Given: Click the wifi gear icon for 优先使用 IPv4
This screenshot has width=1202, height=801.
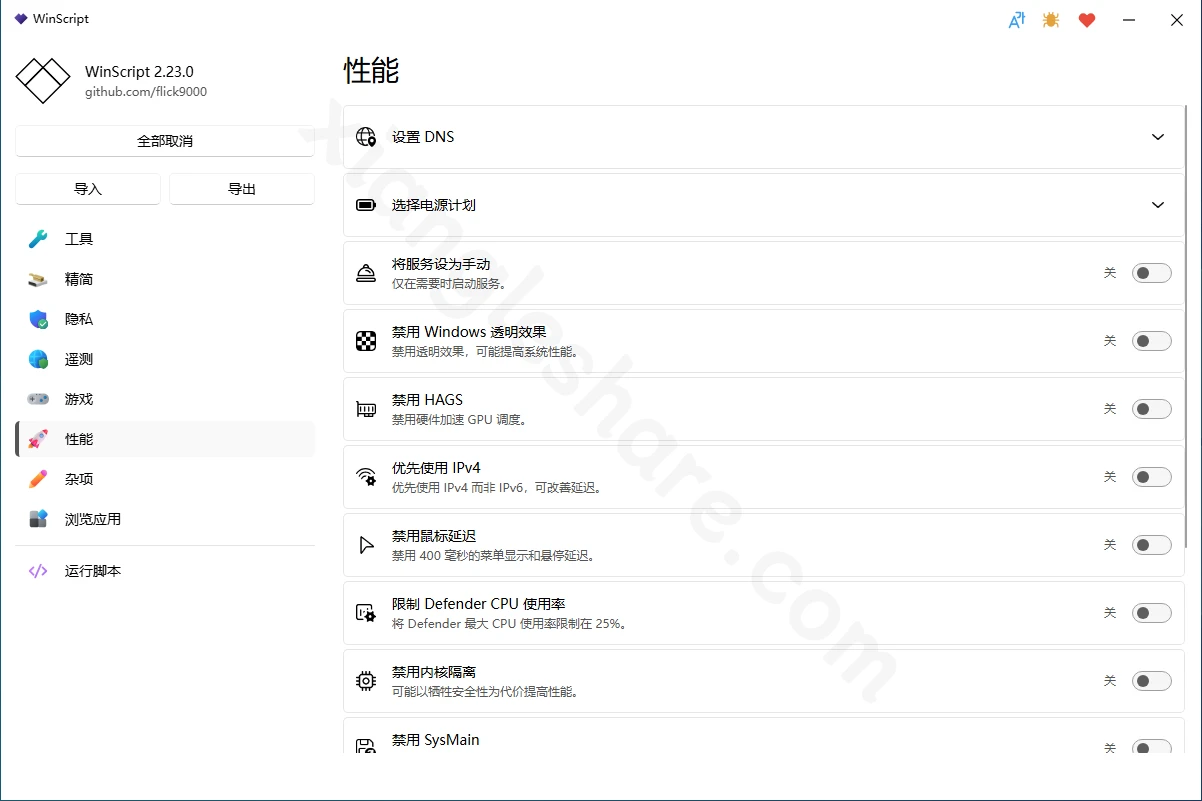Looking at the screenshot, I should click(x=366, y=477).
